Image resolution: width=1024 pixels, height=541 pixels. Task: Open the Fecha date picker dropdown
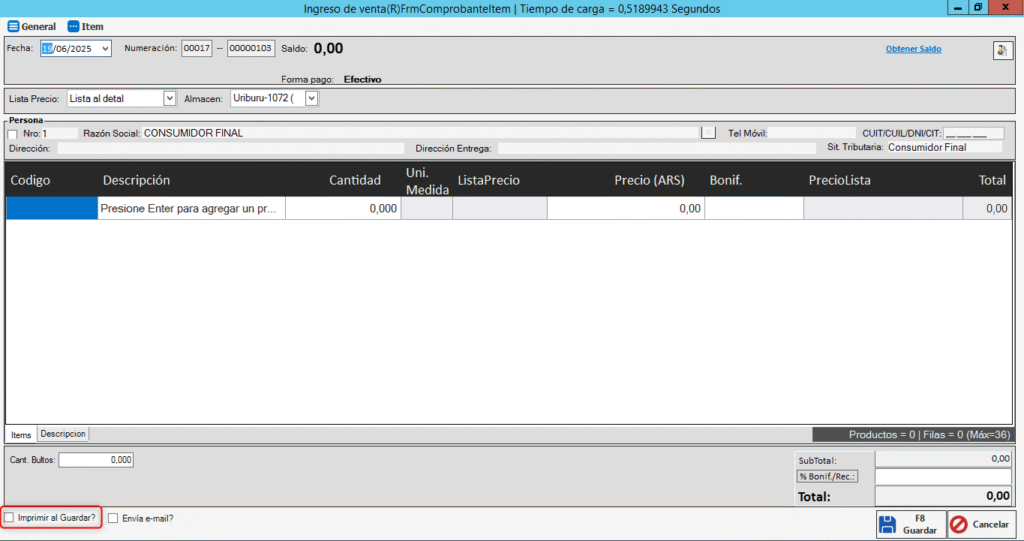coord(105,48)
